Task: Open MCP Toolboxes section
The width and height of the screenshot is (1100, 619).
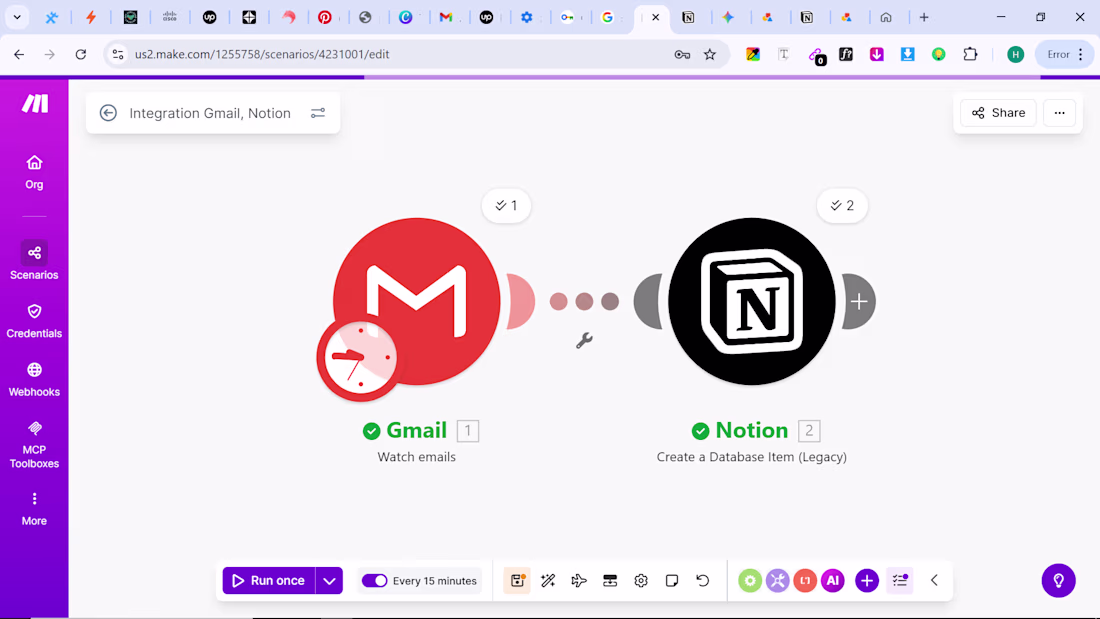Action: click(34, 445)
